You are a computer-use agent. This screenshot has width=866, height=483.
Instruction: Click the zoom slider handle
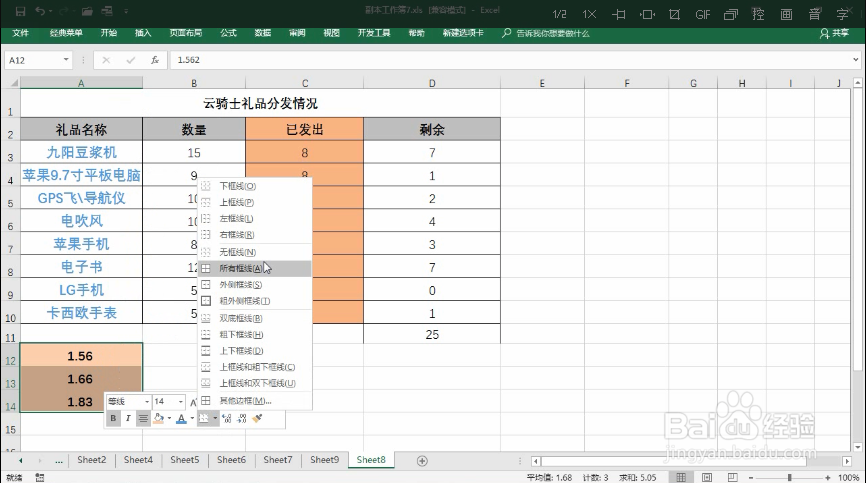point(789,477)
